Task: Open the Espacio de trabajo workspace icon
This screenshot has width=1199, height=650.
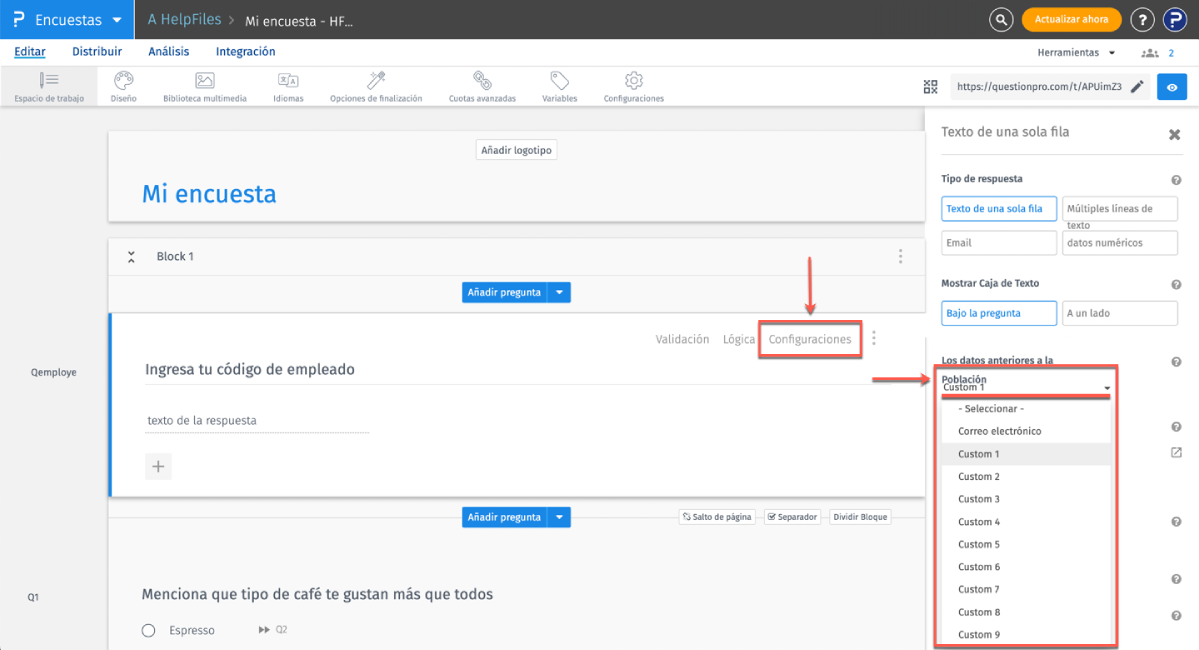Action: 49,86
